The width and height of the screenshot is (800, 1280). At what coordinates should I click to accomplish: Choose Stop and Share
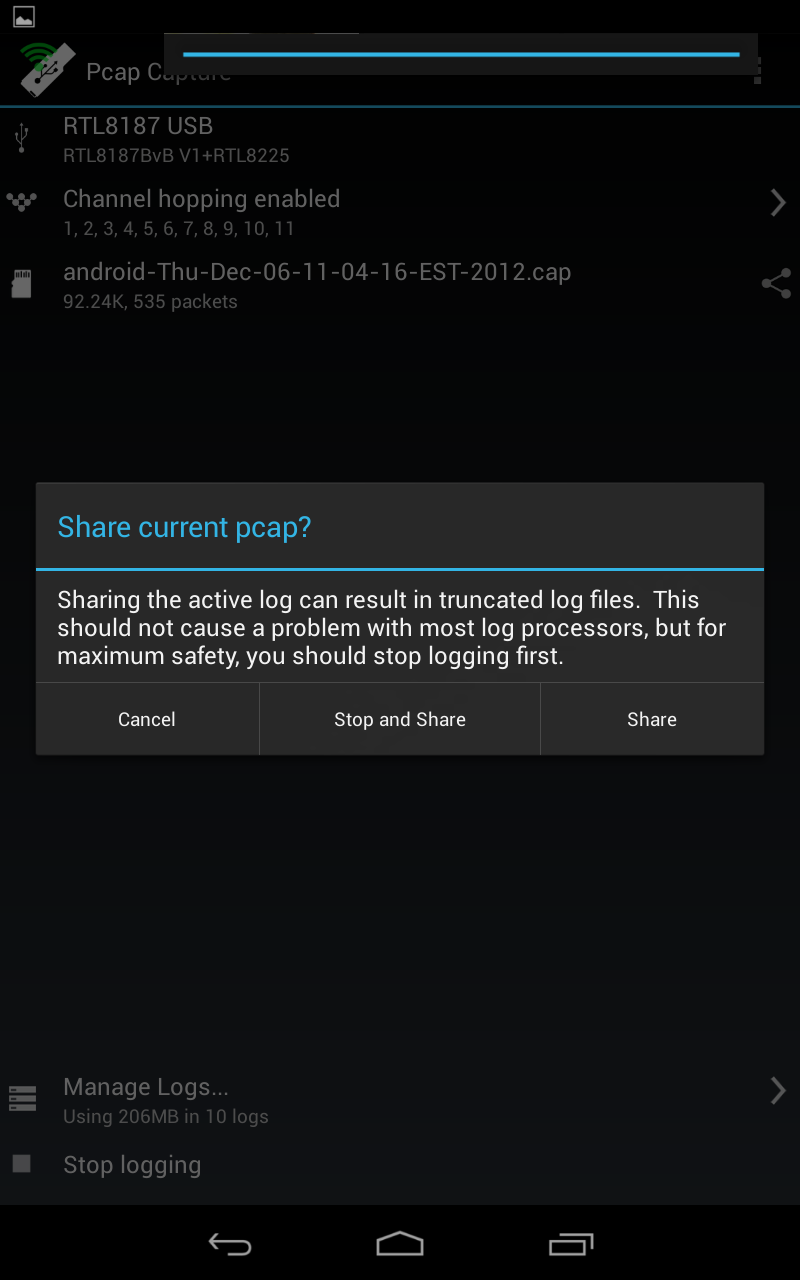[400, 719]
